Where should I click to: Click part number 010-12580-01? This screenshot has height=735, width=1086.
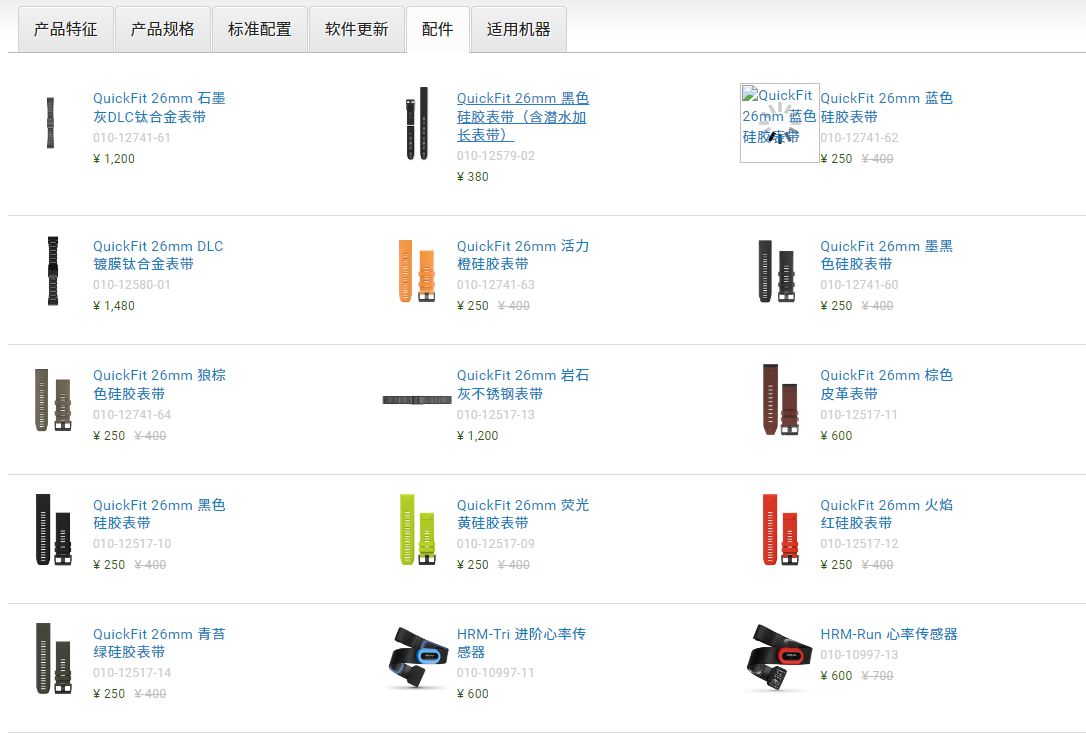[132, 285]
